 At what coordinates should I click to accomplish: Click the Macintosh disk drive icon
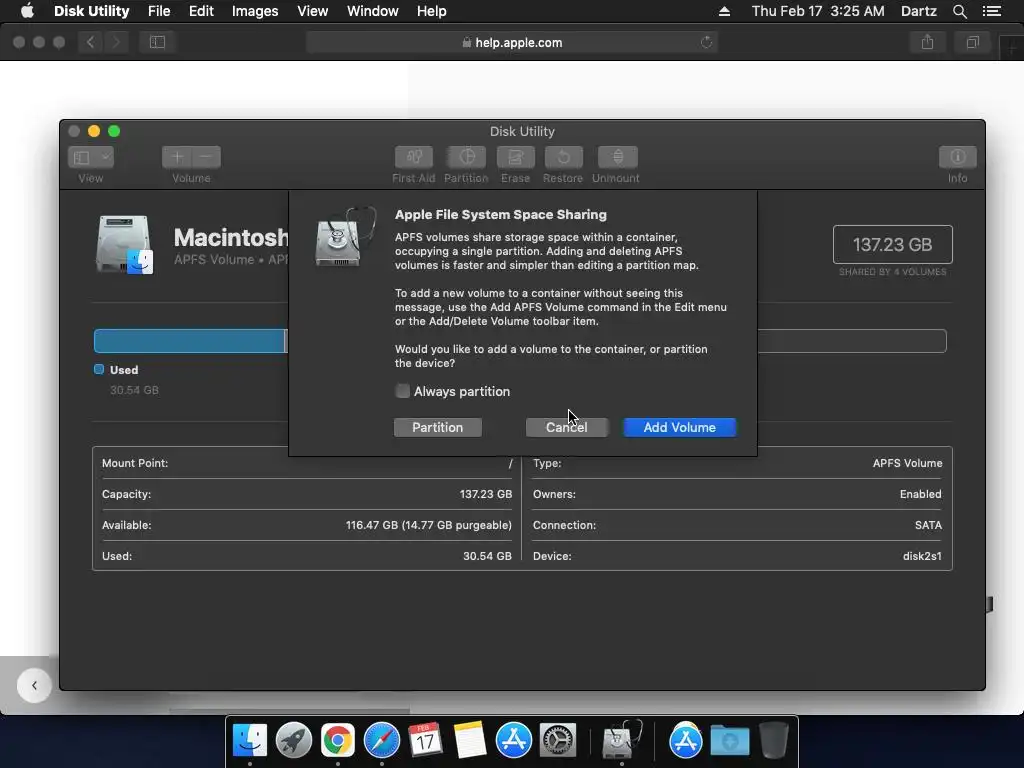(124, 246)
